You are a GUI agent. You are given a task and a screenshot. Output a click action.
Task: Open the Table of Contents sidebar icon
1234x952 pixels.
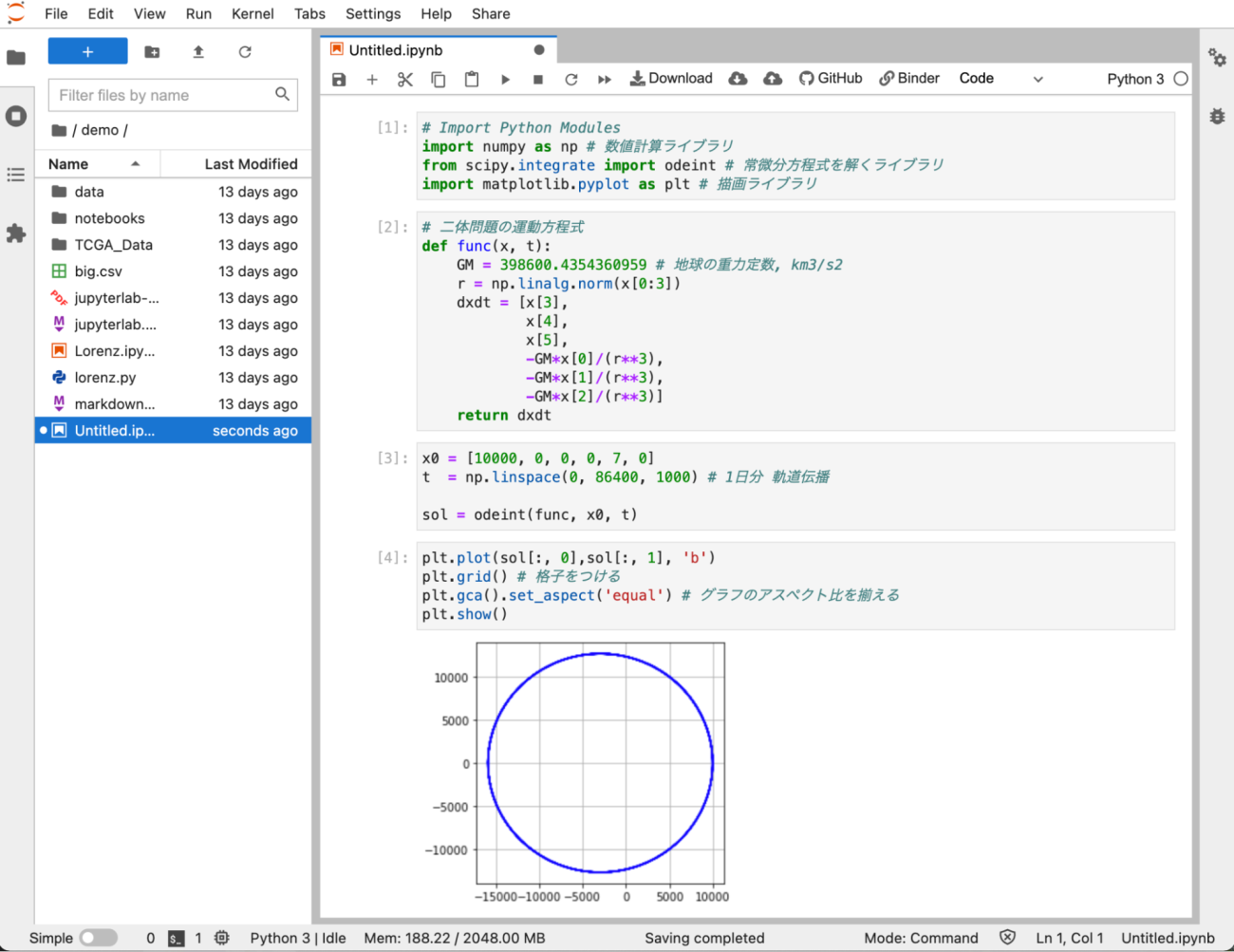coord(16,175)
